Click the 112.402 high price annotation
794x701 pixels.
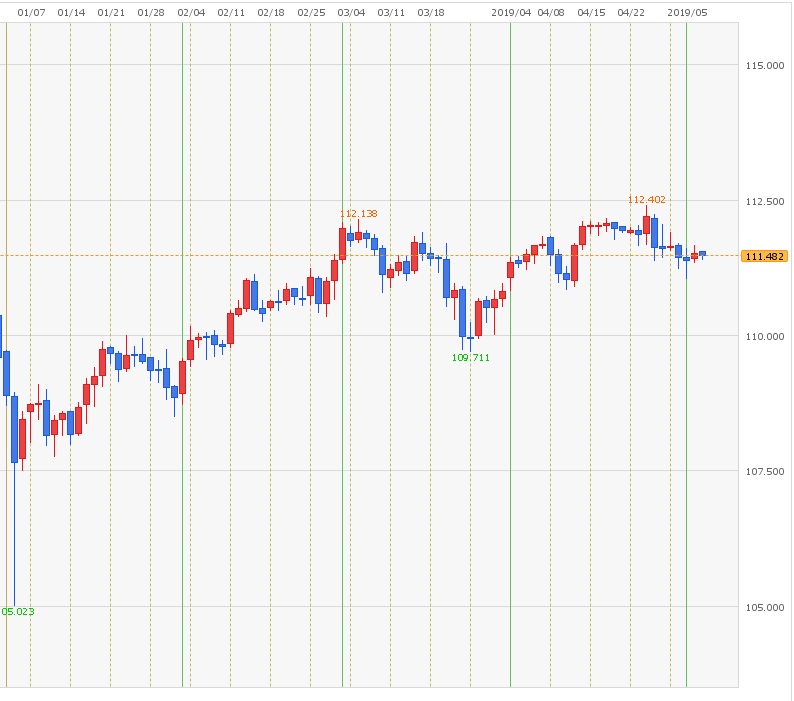tap(647, 200)
